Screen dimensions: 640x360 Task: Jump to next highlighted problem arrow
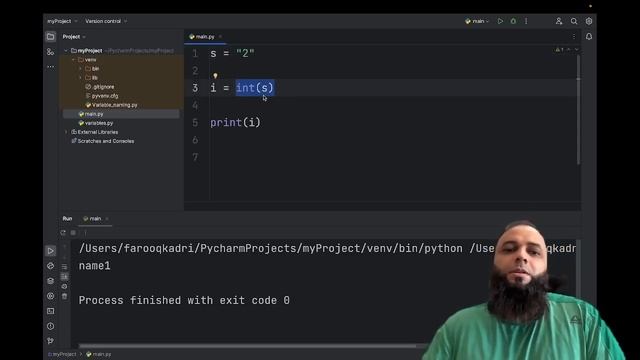point(576,50)
